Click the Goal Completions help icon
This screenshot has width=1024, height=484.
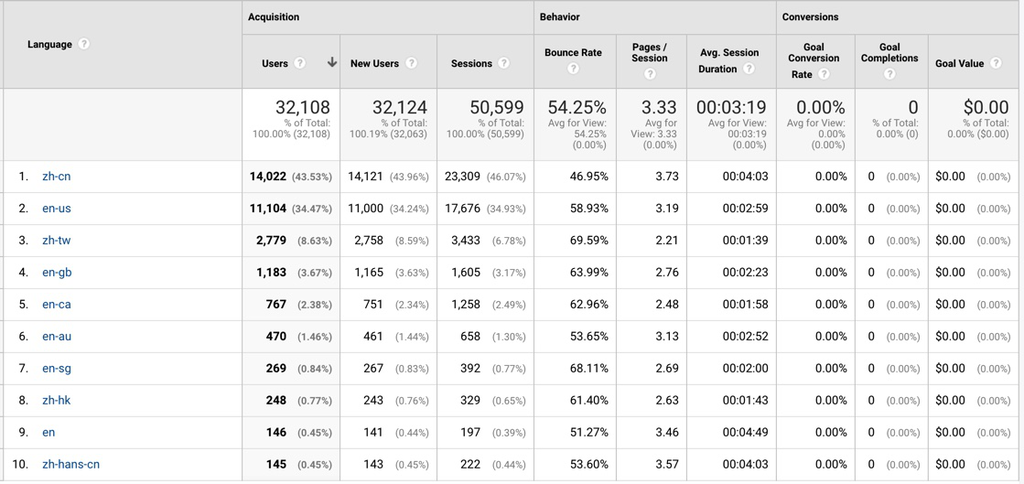[890, 73]
